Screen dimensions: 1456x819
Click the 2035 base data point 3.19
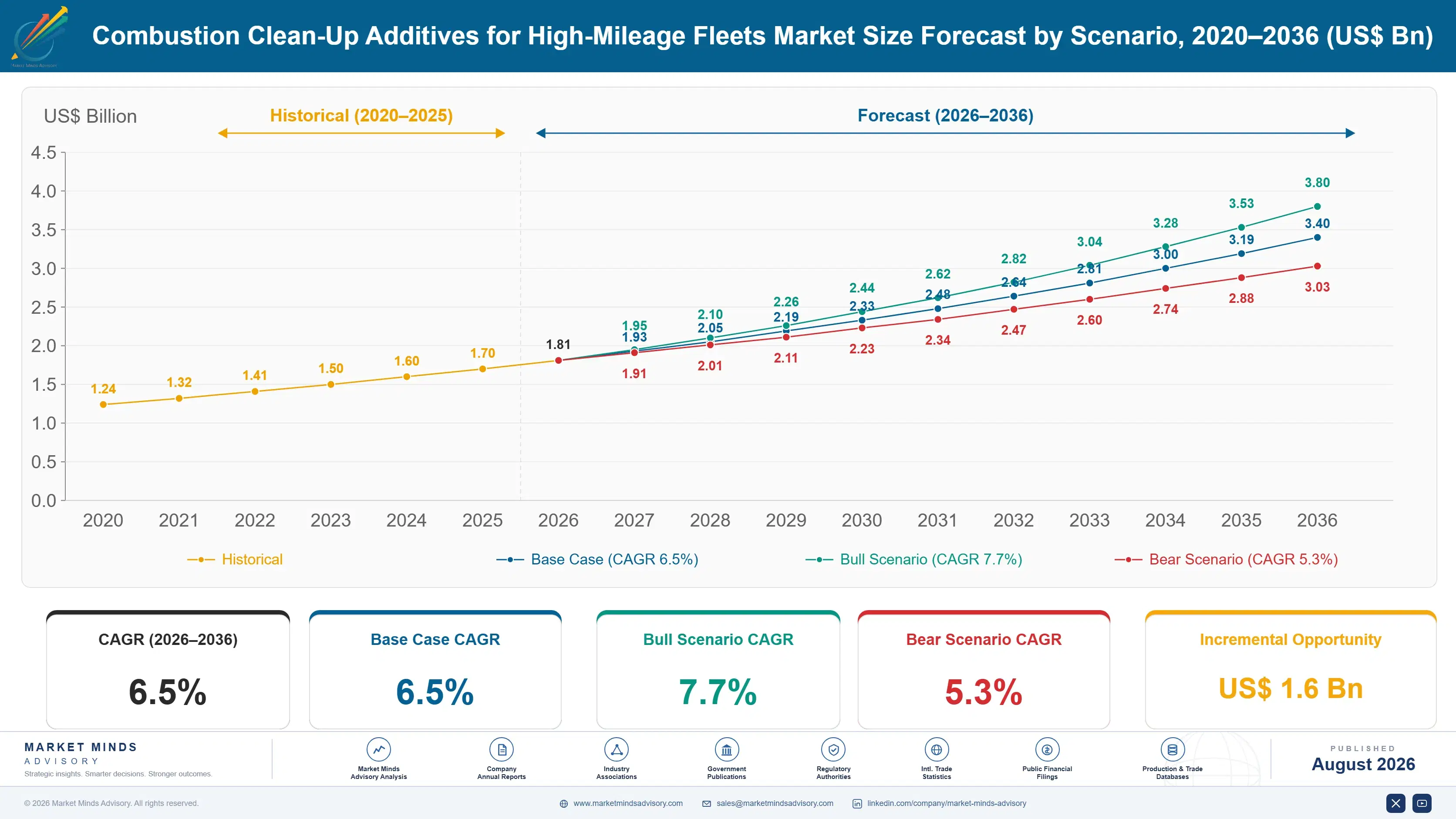1242,254
